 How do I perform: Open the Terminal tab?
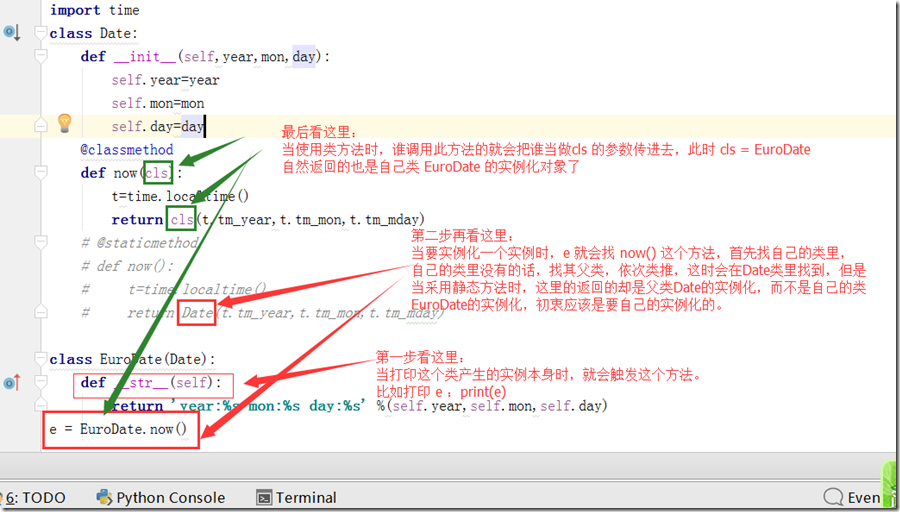tap(297, 497)
